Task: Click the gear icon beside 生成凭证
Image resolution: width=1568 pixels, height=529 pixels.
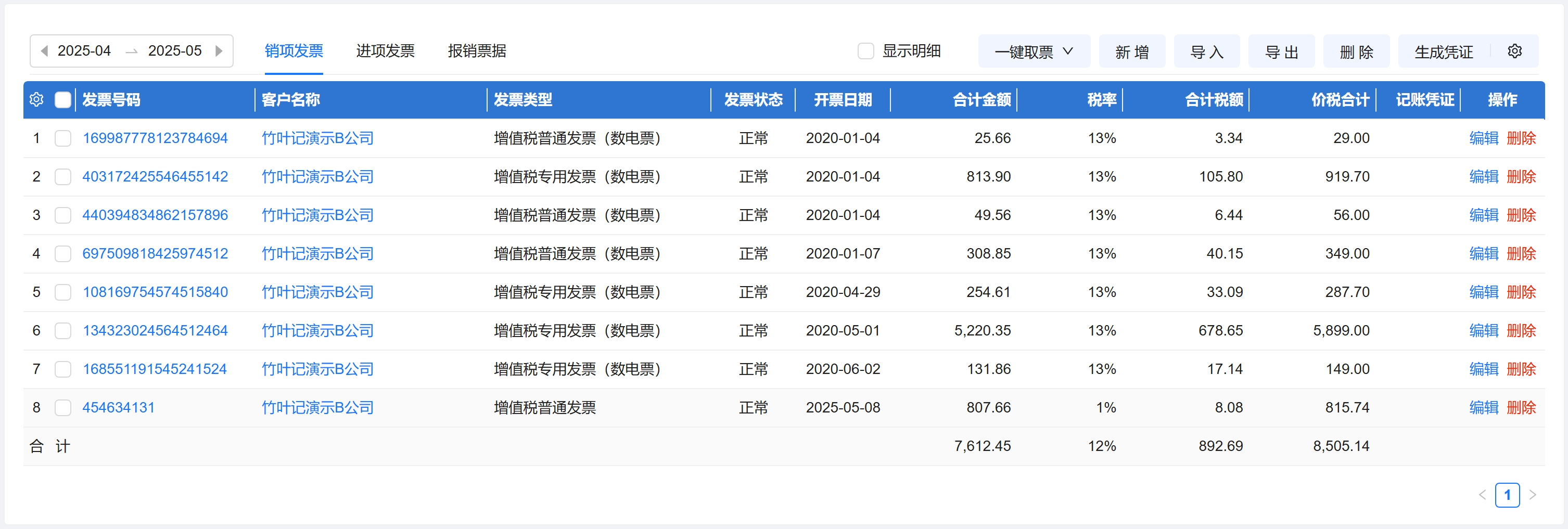Action: point(1514,51)
